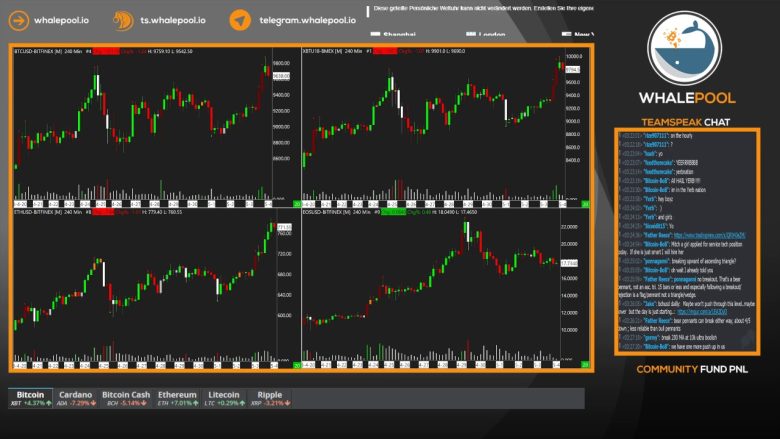Viewport: 780px width, 439px height.
Task: Click the Telegram paper plane icon
Action: (239, 20)
